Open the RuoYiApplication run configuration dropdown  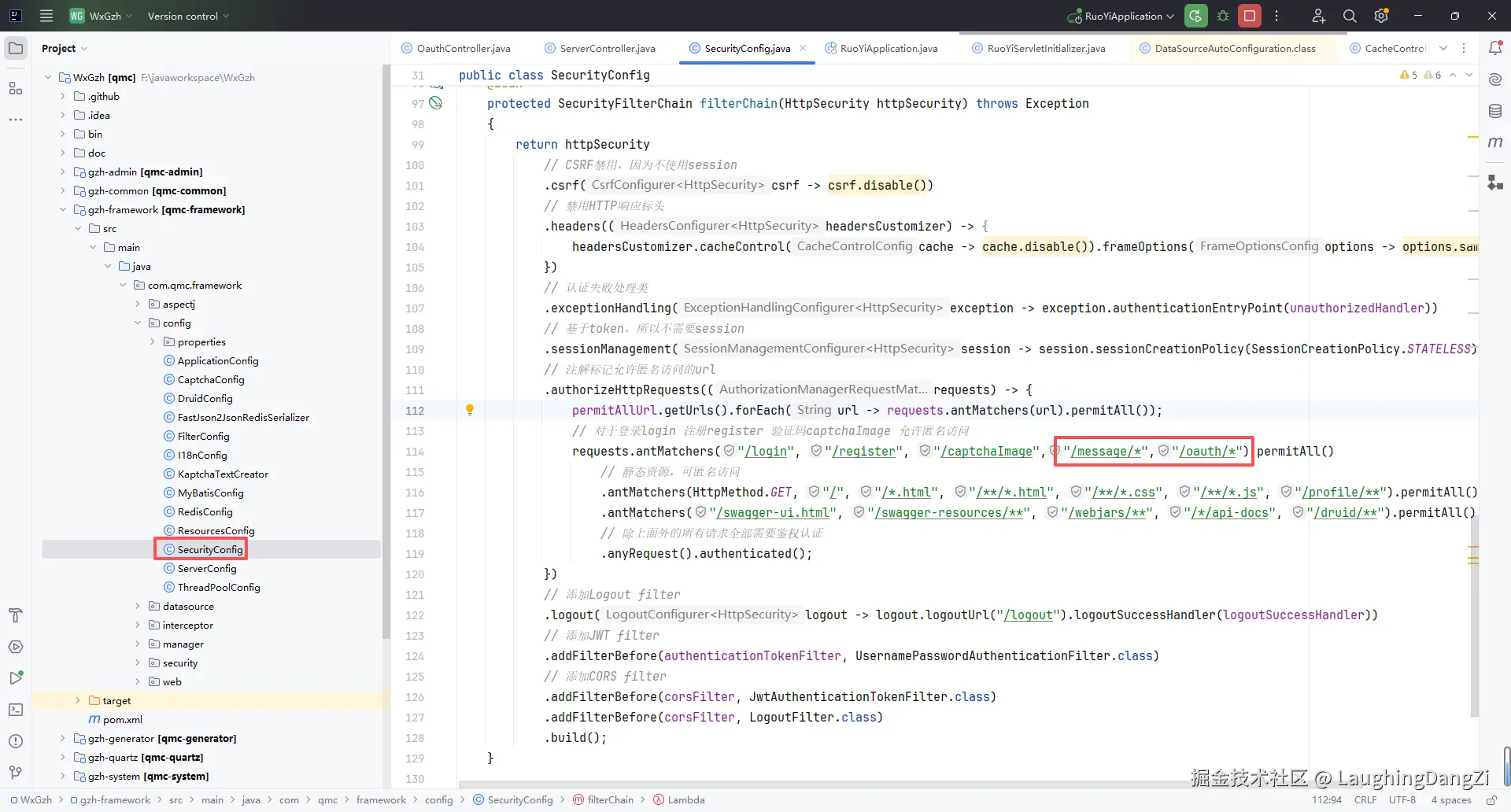pyautogui.click(x=1123, y=16)
